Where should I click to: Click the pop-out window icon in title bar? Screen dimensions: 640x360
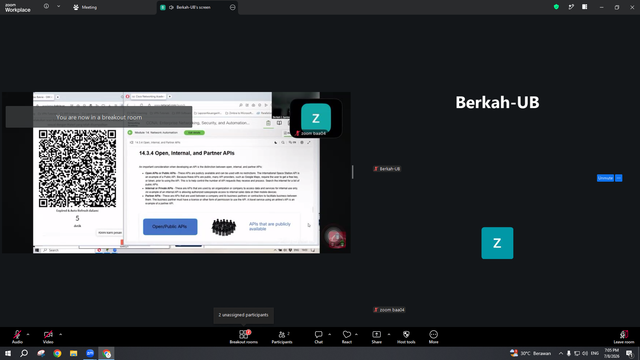click(571, 7)
